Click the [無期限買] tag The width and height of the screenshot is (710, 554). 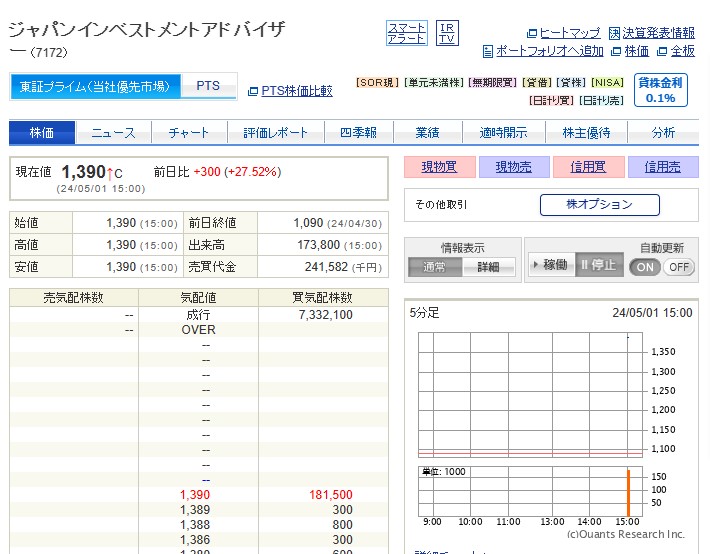(x=493, y=82)
